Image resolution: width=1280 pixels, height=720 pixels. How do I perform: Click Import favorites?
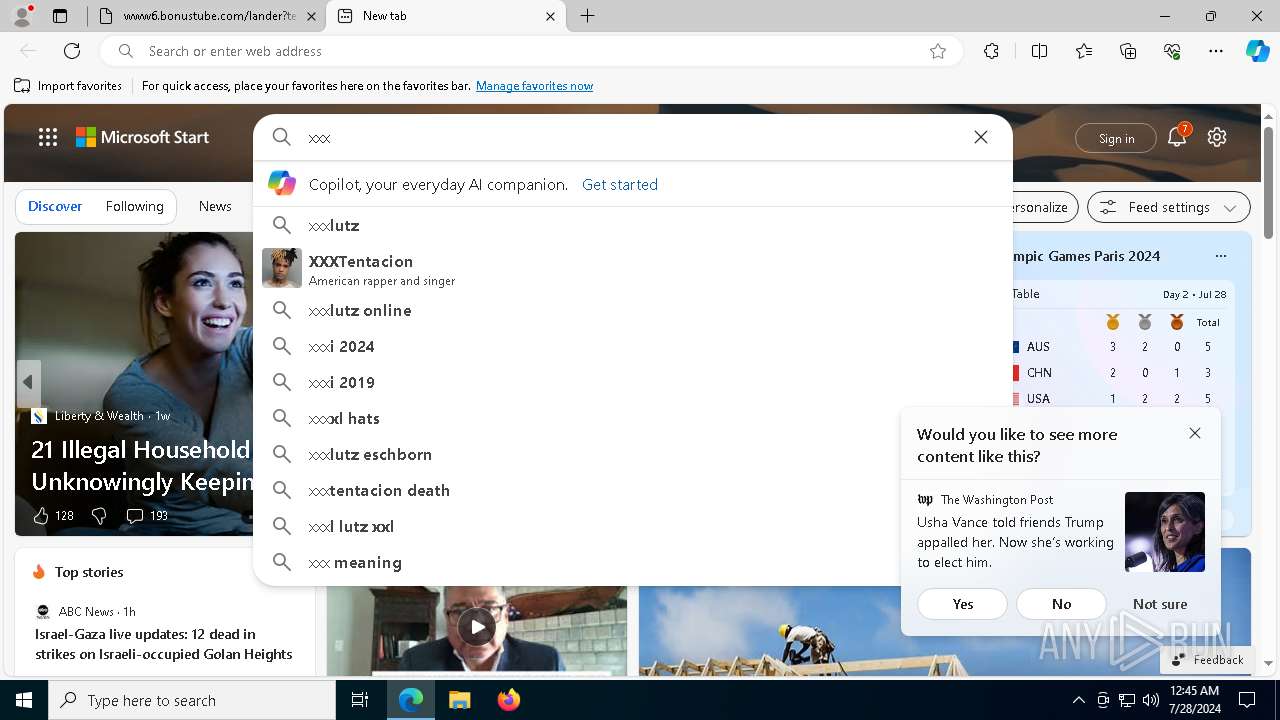[68, 86]
